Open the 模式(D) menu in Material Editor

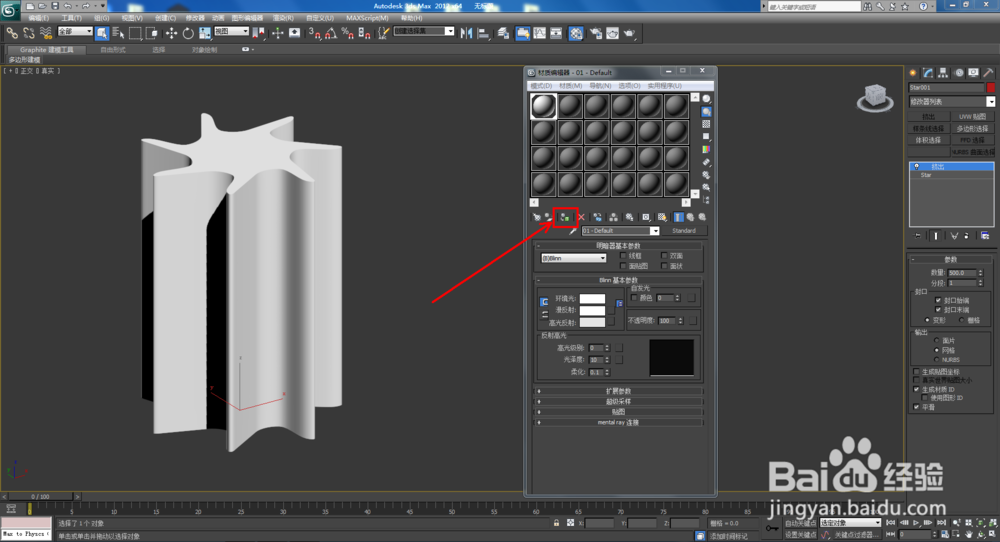541,85
